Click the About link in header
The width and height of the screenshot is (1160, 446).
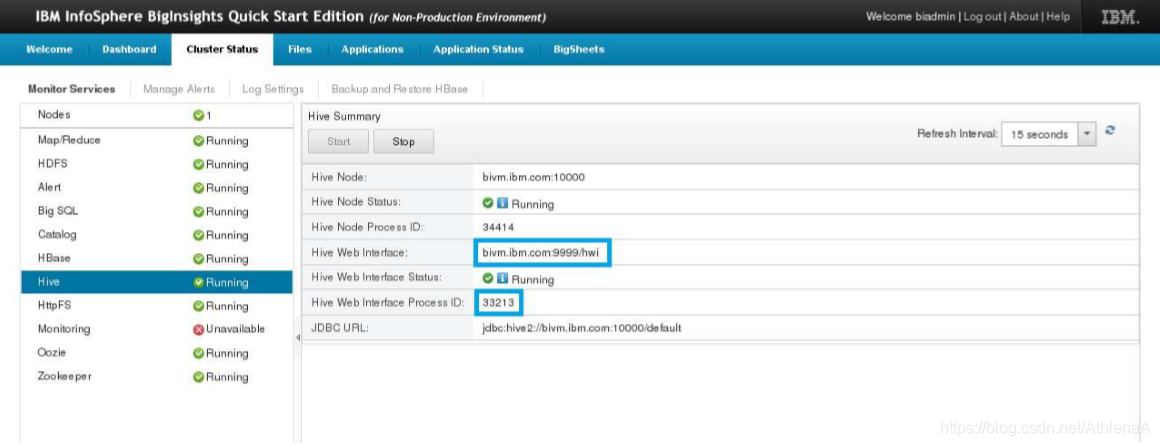tap(1024, 16)
